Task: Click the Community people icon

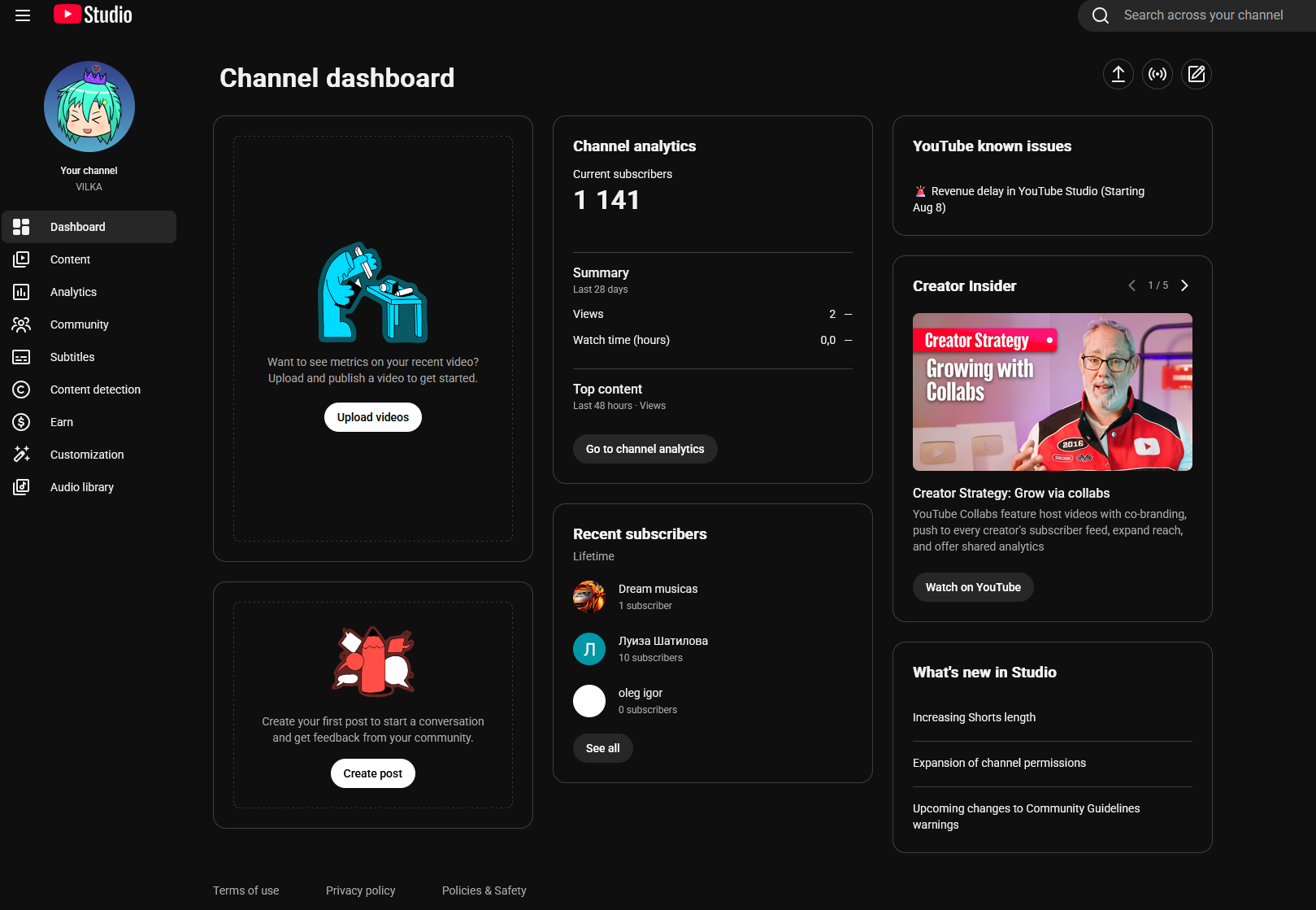Action: (x=21, y=324)
